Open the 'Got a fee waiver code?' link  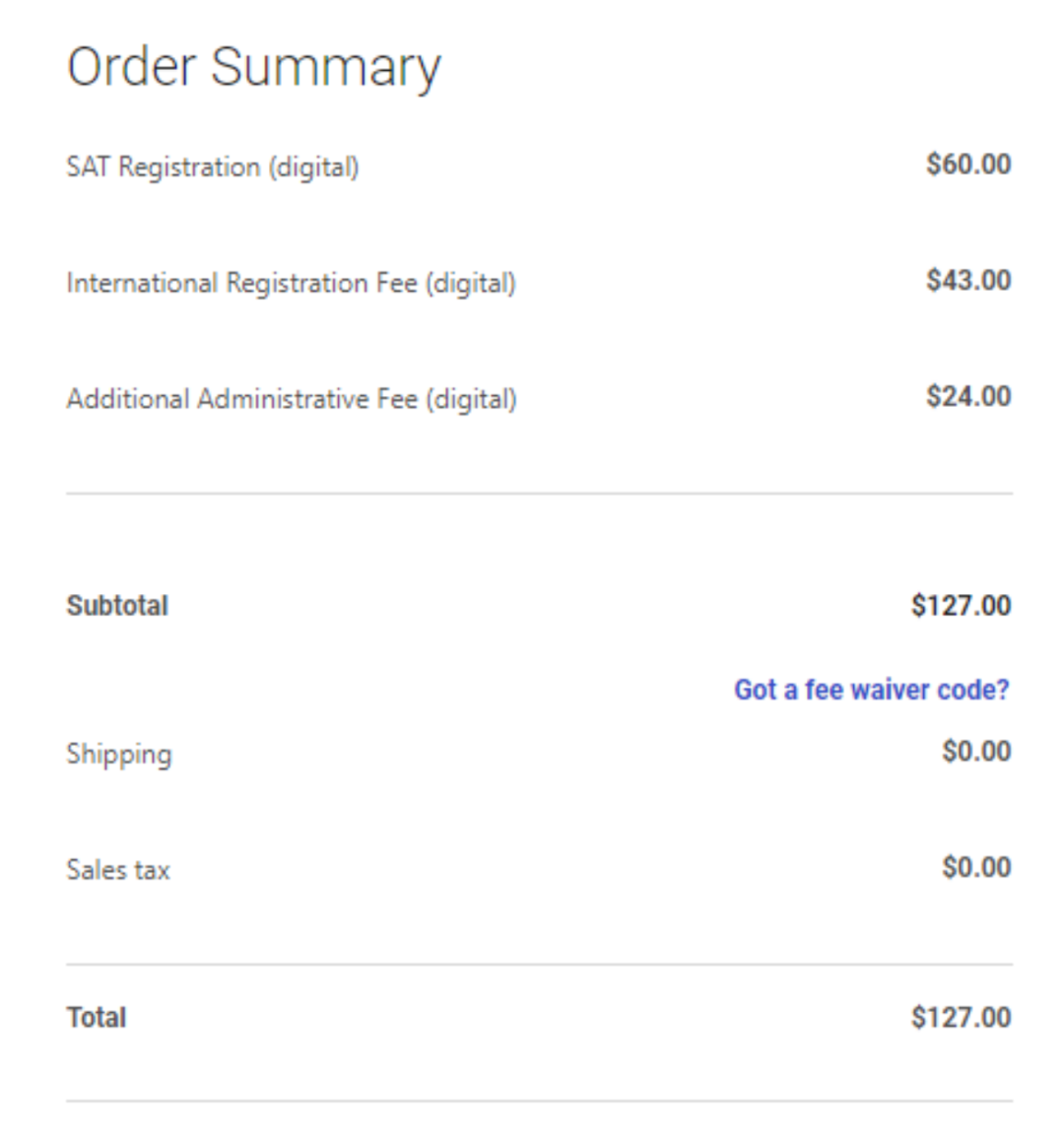[x=872, y=690]
